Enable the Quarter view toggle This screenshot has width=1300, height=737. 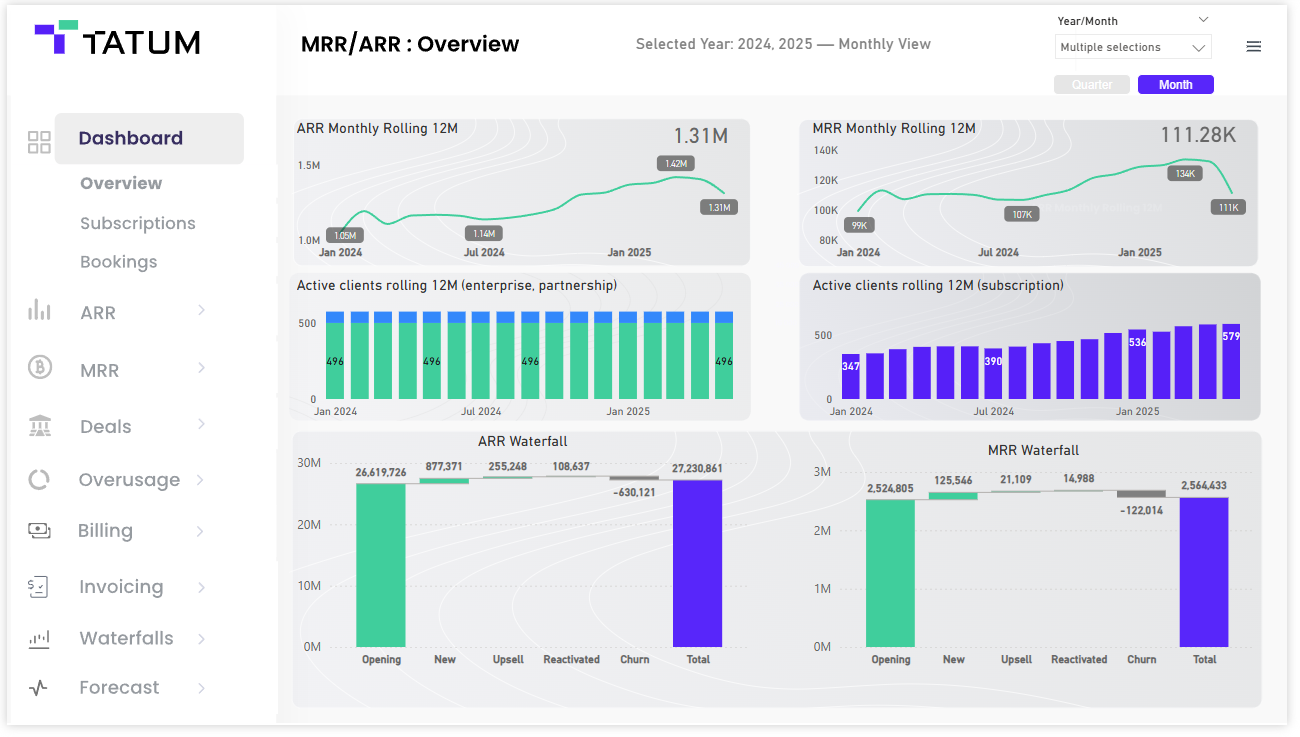[1091, 84]
